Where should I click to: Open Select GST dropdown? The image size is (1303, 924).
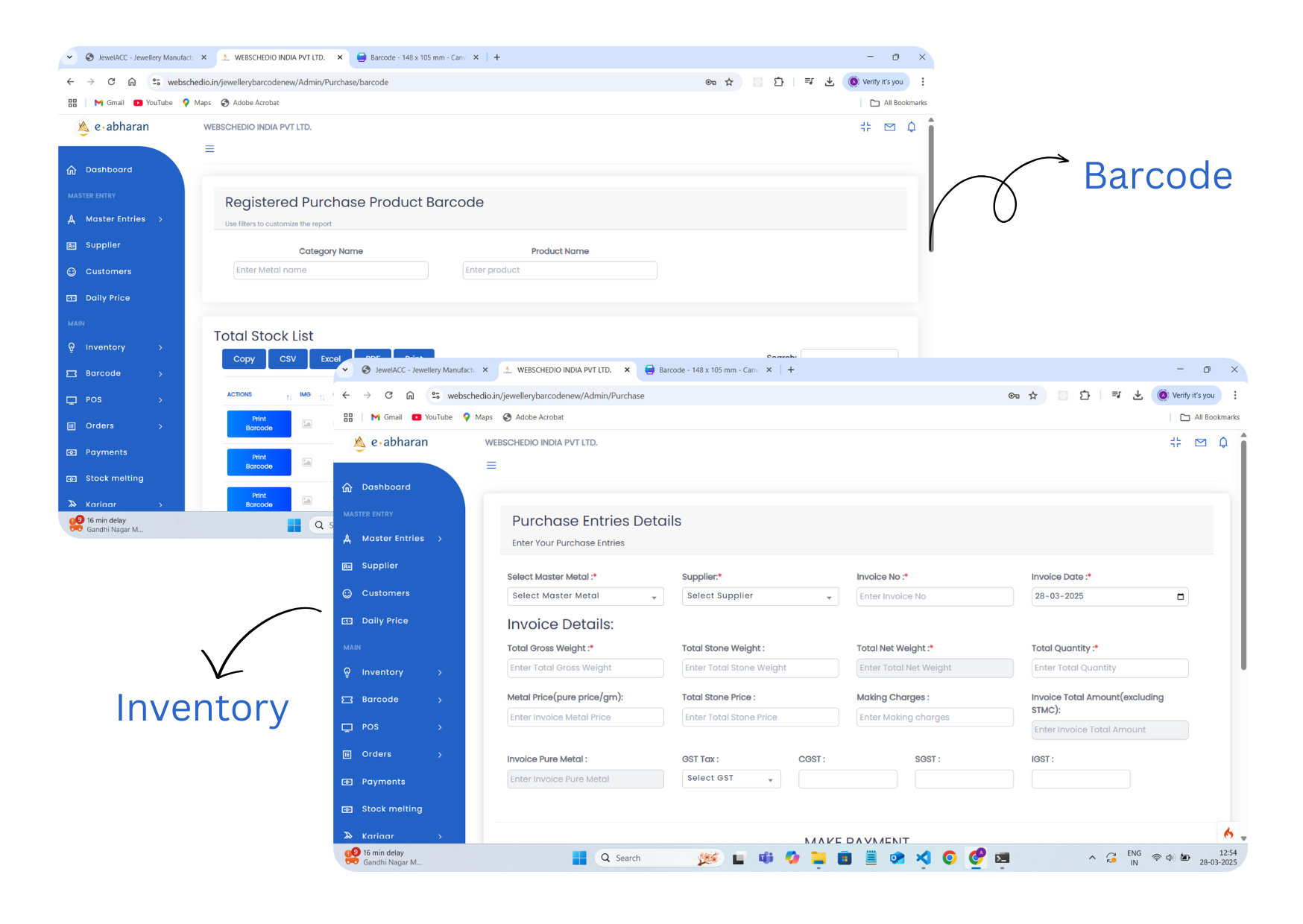[x=731, y=779]
